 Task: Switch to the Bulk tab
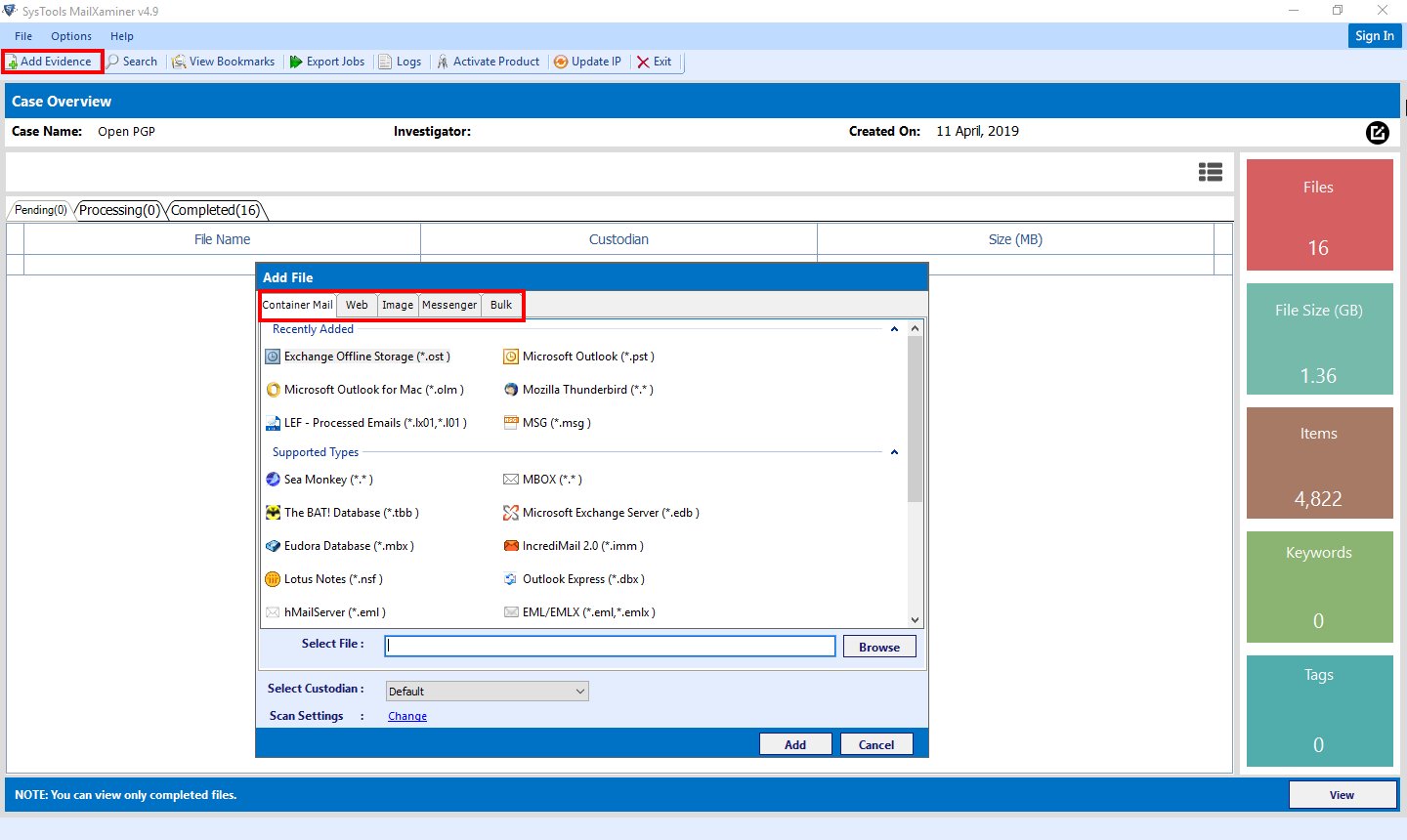click(501, 305)
